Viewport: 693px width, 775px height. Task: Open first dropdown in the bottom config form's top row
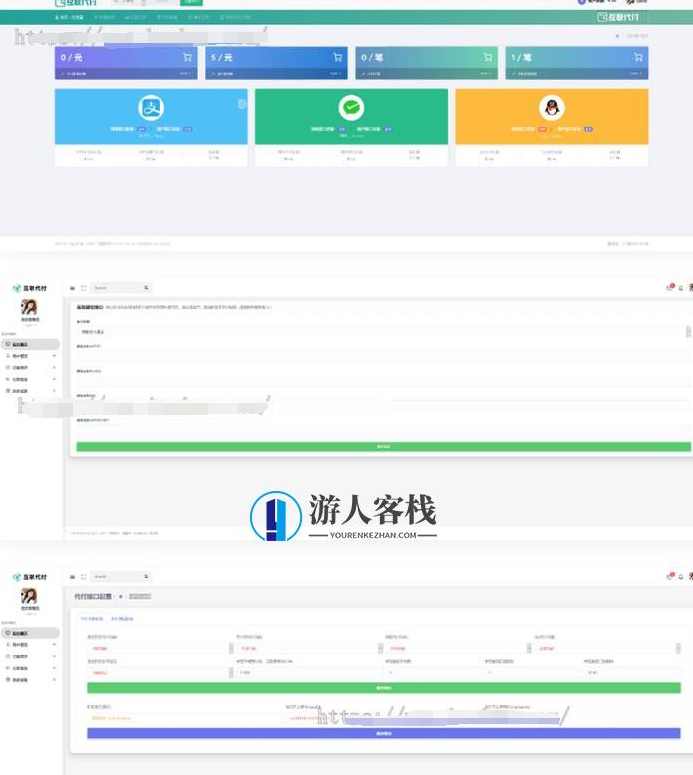(160, 648)
